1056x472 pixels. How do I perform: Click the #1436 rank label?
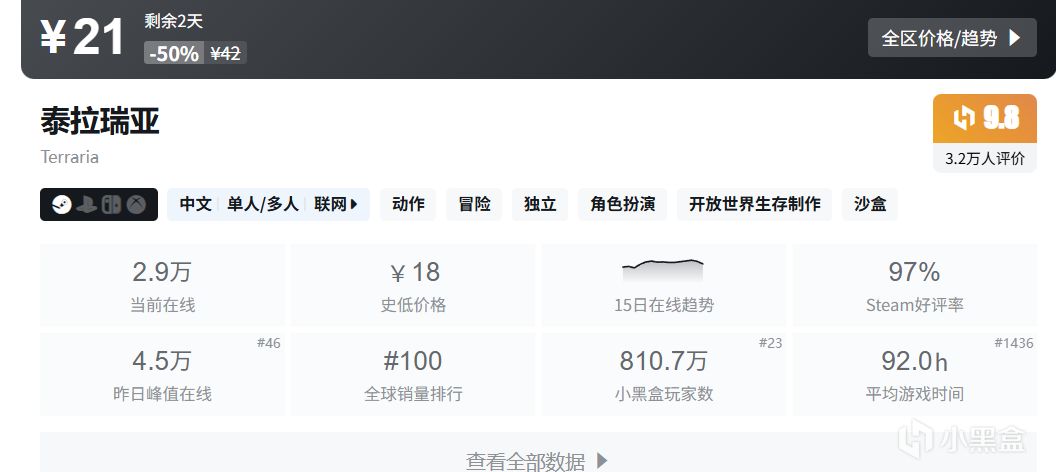tap(1014, 343)
